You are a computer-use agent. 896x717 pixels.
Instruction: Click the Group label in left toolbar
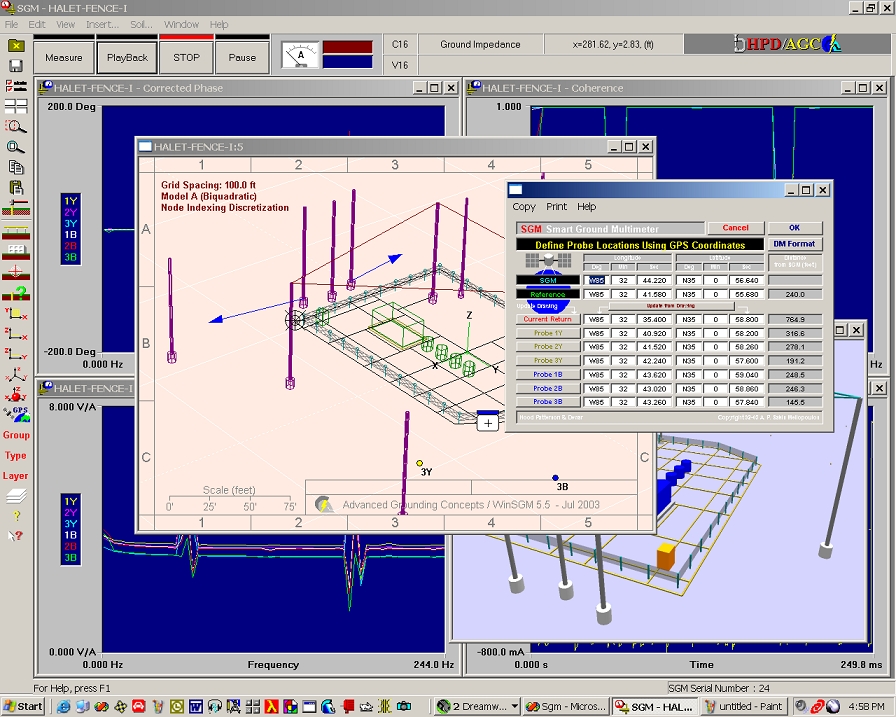(16, 435)
